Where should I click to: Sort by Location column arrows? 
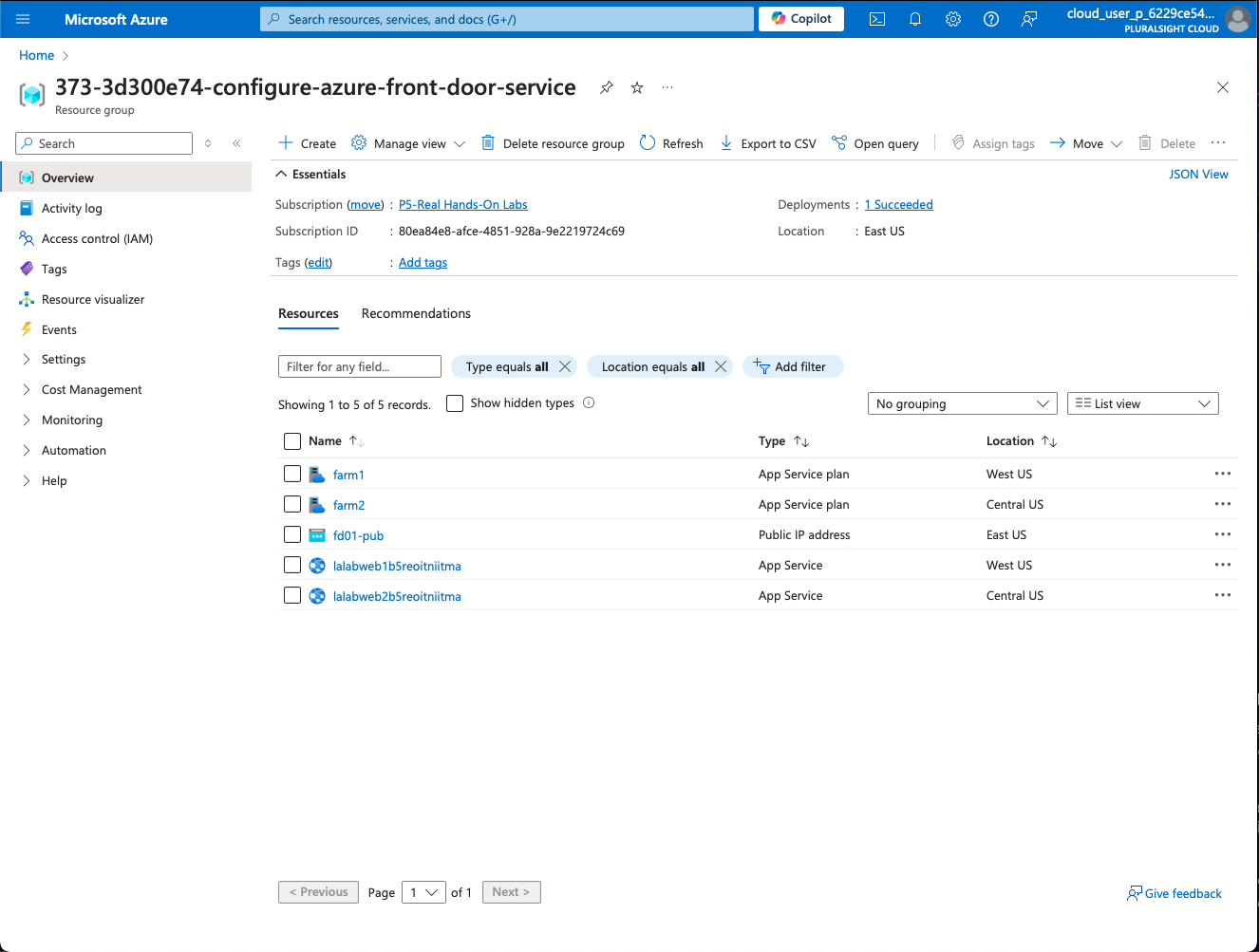1049,441
